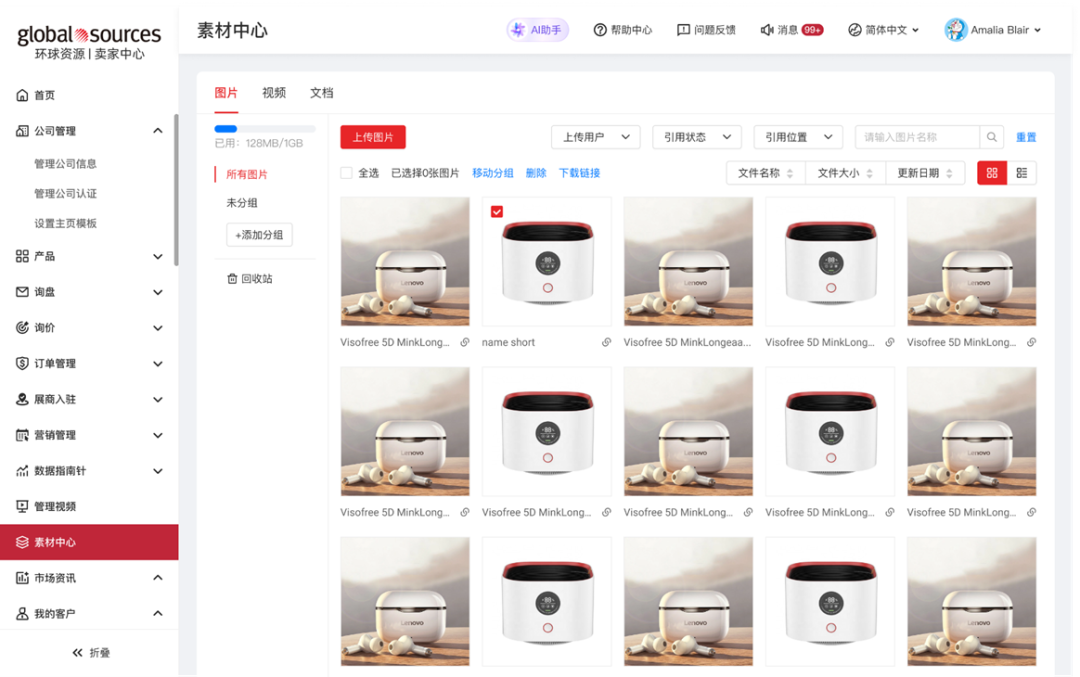
Task: Sort by 更新日期
Action: click(x=925, y=173)
